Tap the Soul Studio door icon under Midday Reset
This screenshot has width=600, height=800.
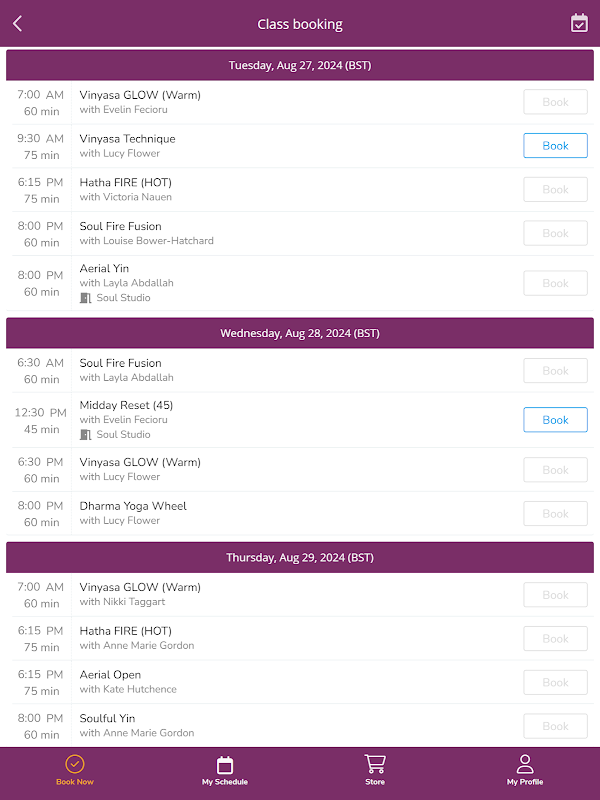point(85,435)
